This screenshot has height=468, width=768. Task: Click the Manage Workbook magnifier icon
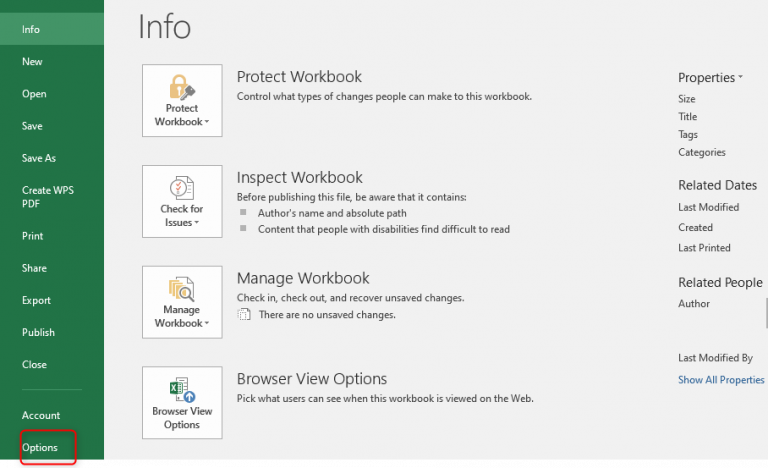click(x=182, y=289)
